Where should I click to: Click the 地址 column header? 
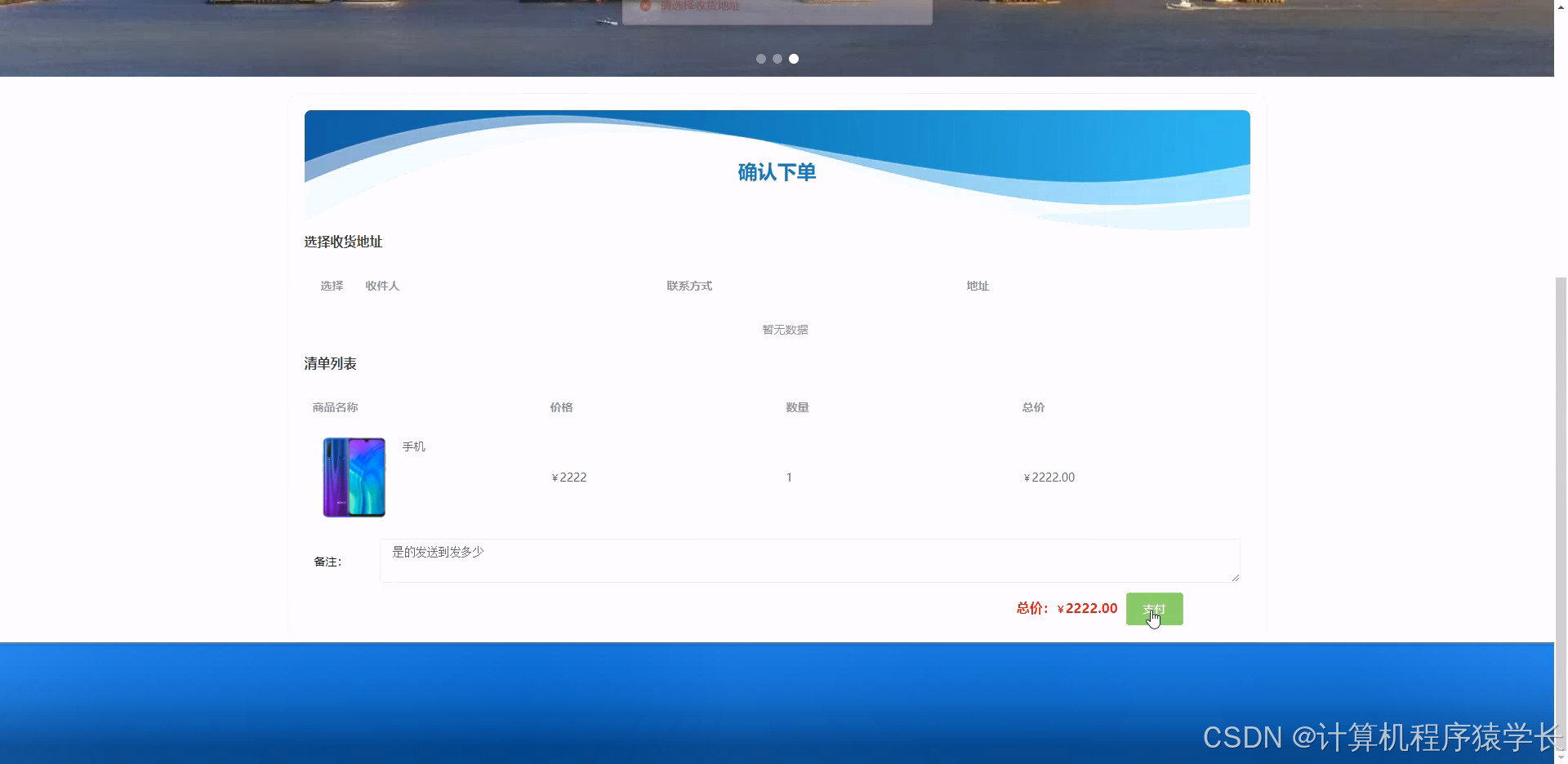(978, 286)
